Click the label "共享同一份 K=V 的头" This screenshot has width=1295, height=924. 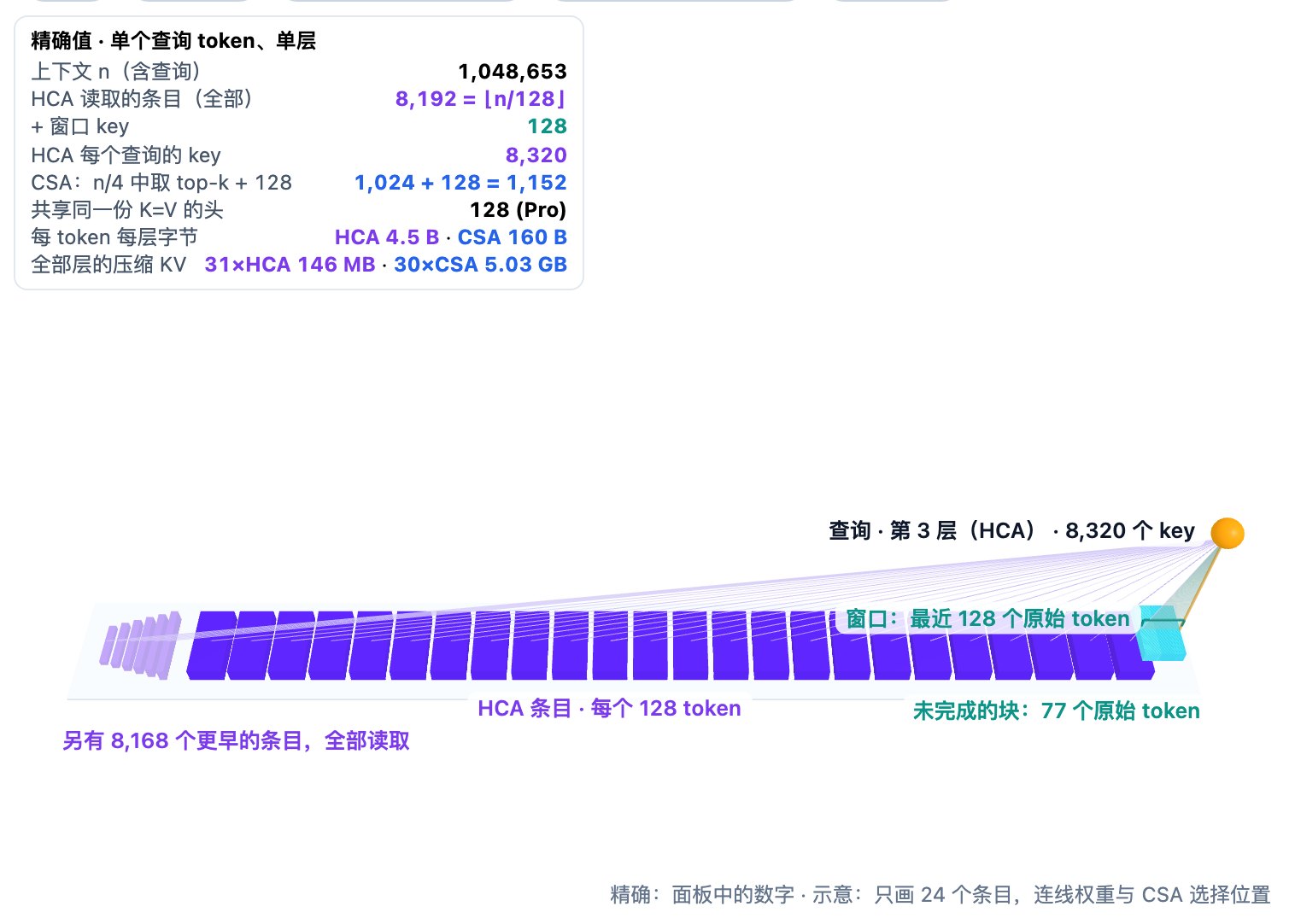point(127,210)
